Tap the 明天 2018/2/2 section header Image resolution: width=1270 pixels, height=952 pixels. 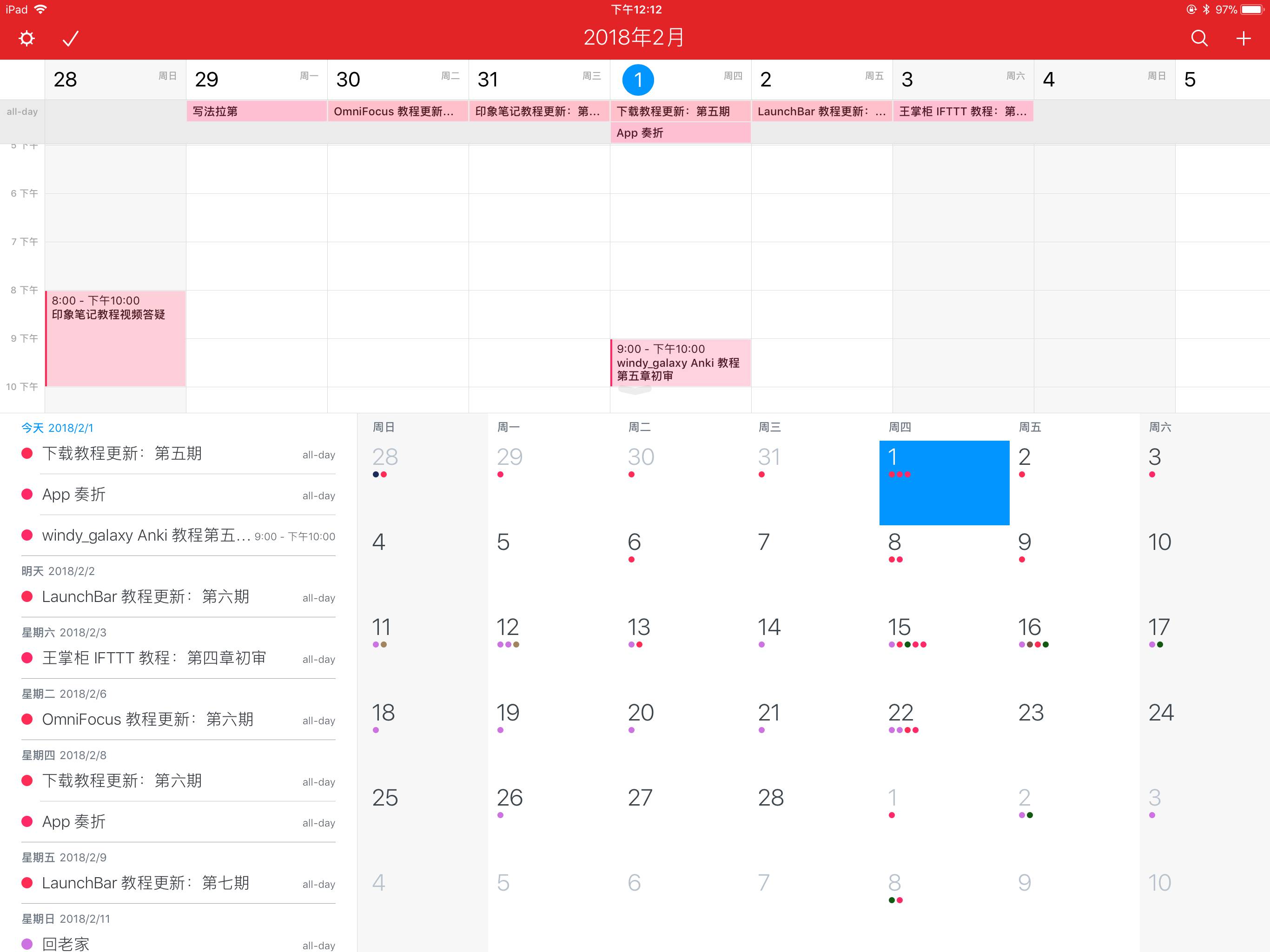click(58, 571)
